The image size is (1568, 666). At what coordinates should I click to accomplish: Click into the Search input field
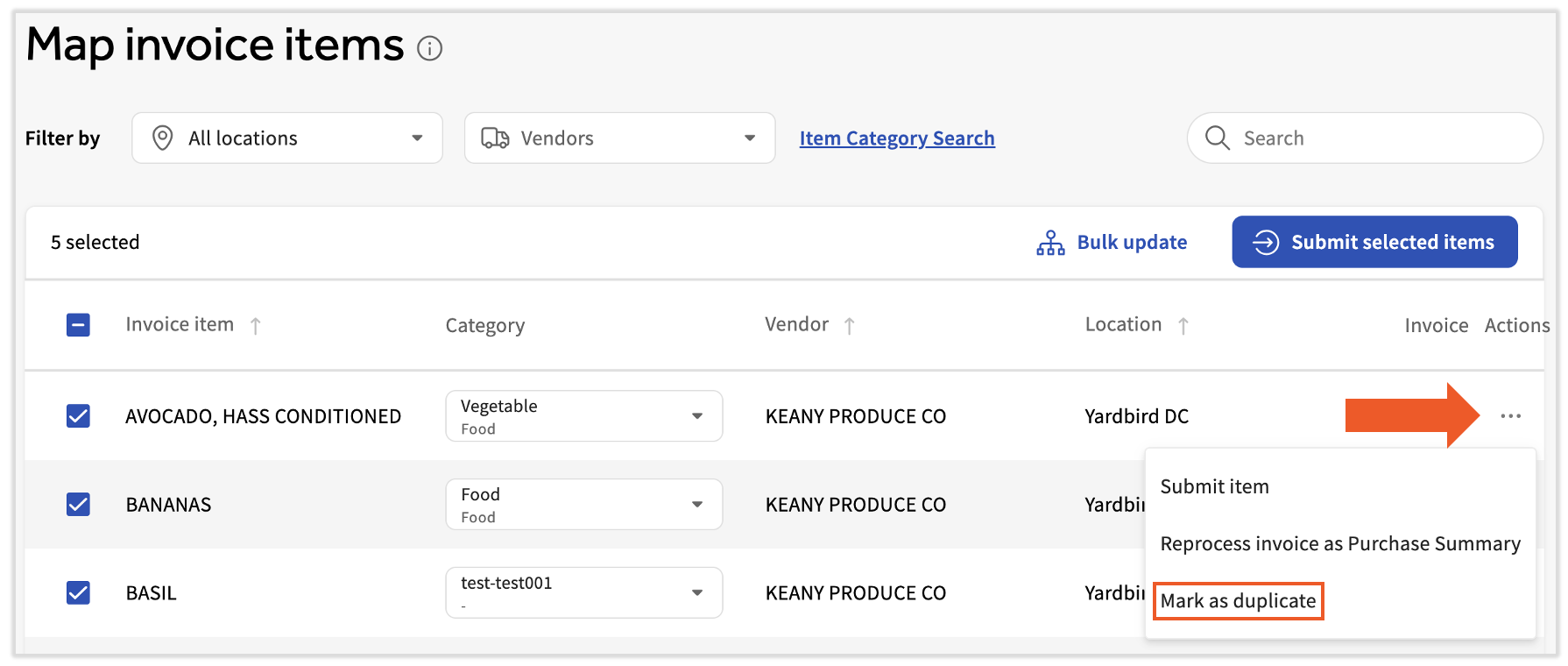point(1384,138)
